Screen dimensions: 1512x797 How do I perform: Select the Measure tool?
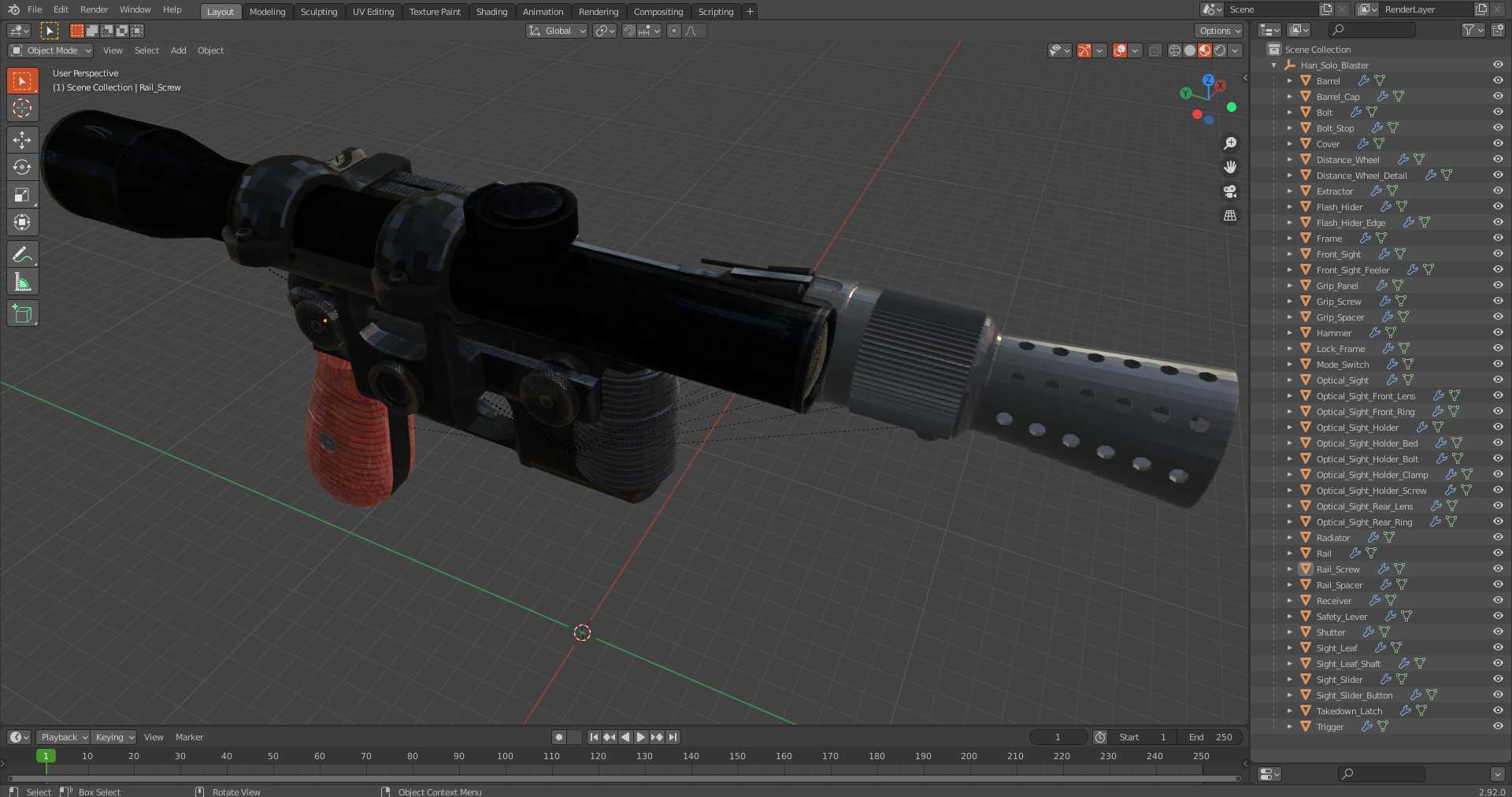coord(22,282)
